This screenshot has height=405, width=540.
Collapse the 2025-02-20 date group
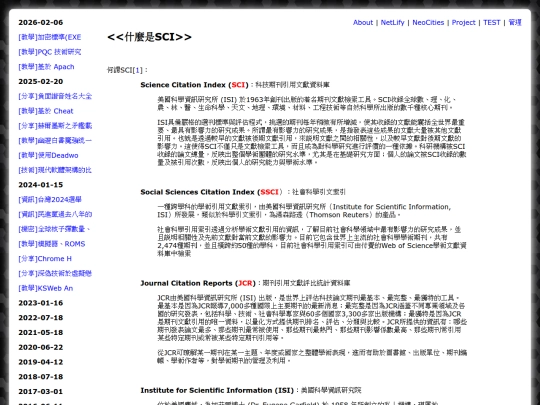pyautogui.click(x=41, y=82)
